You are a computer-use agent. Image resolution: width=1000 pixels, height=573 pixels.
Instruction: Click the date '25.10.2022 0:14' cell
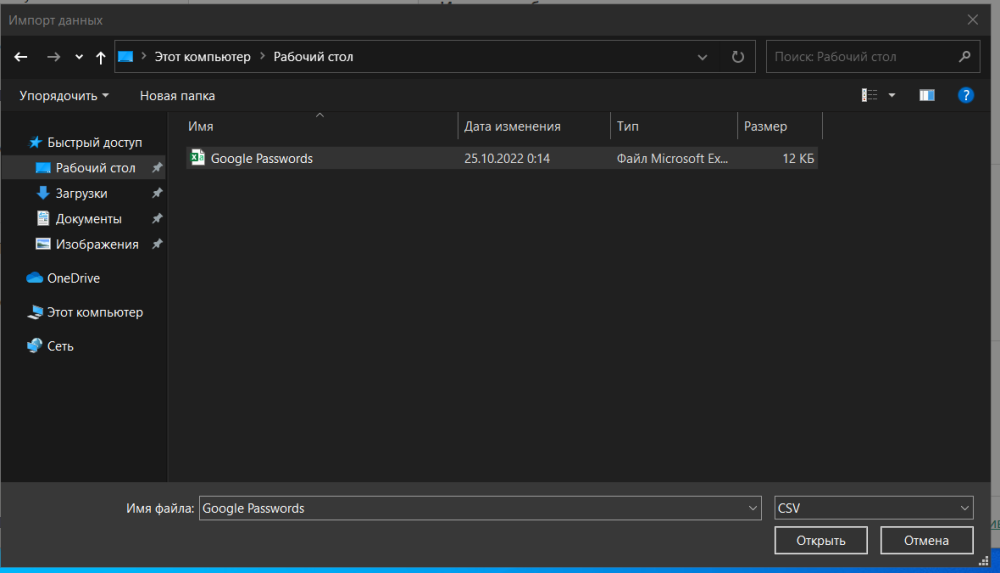coord(507,158)
